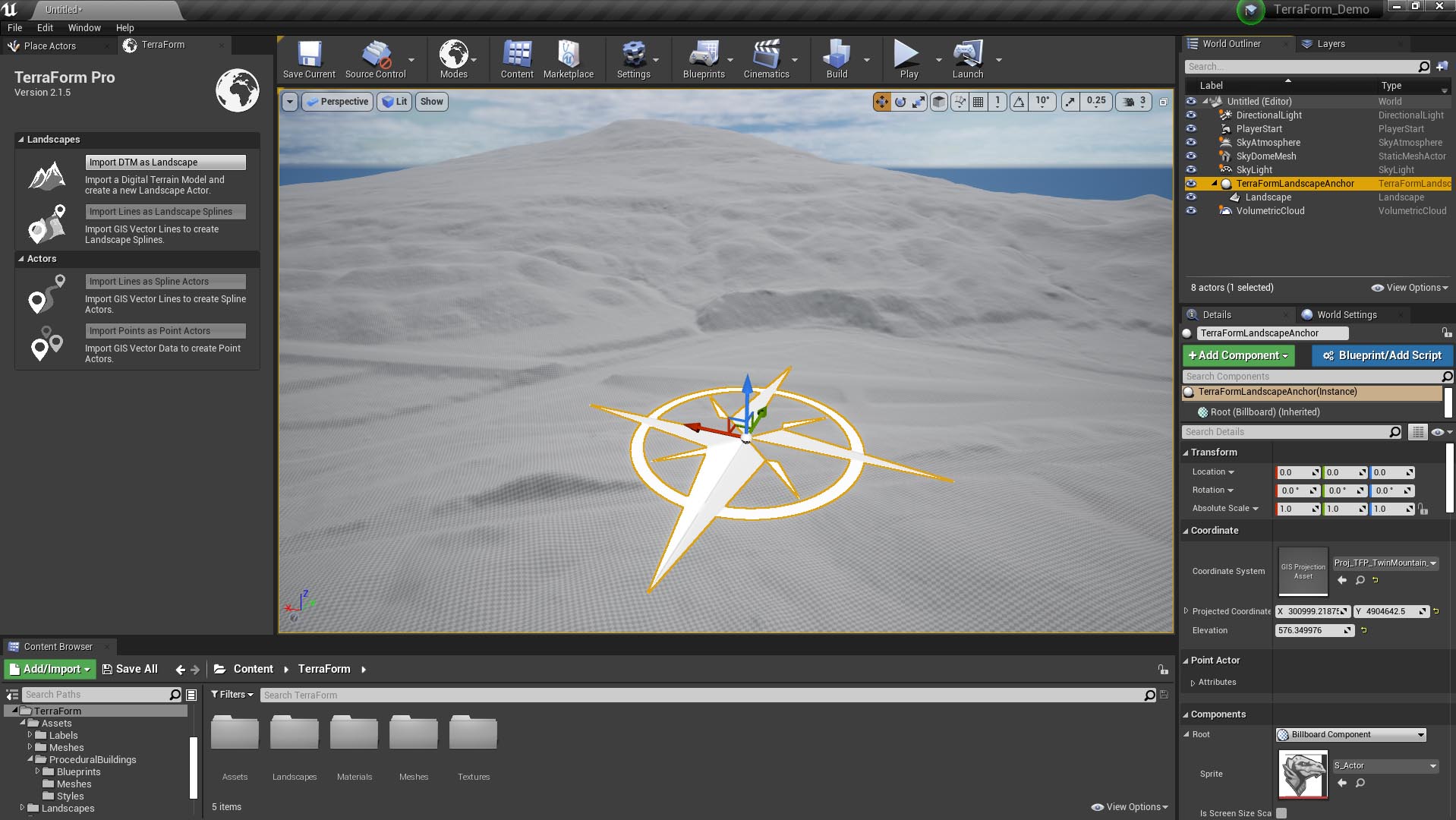
Task: Toggle surface snapping icon in viewport
Action: pyautogui.click(x=960, y=102)
